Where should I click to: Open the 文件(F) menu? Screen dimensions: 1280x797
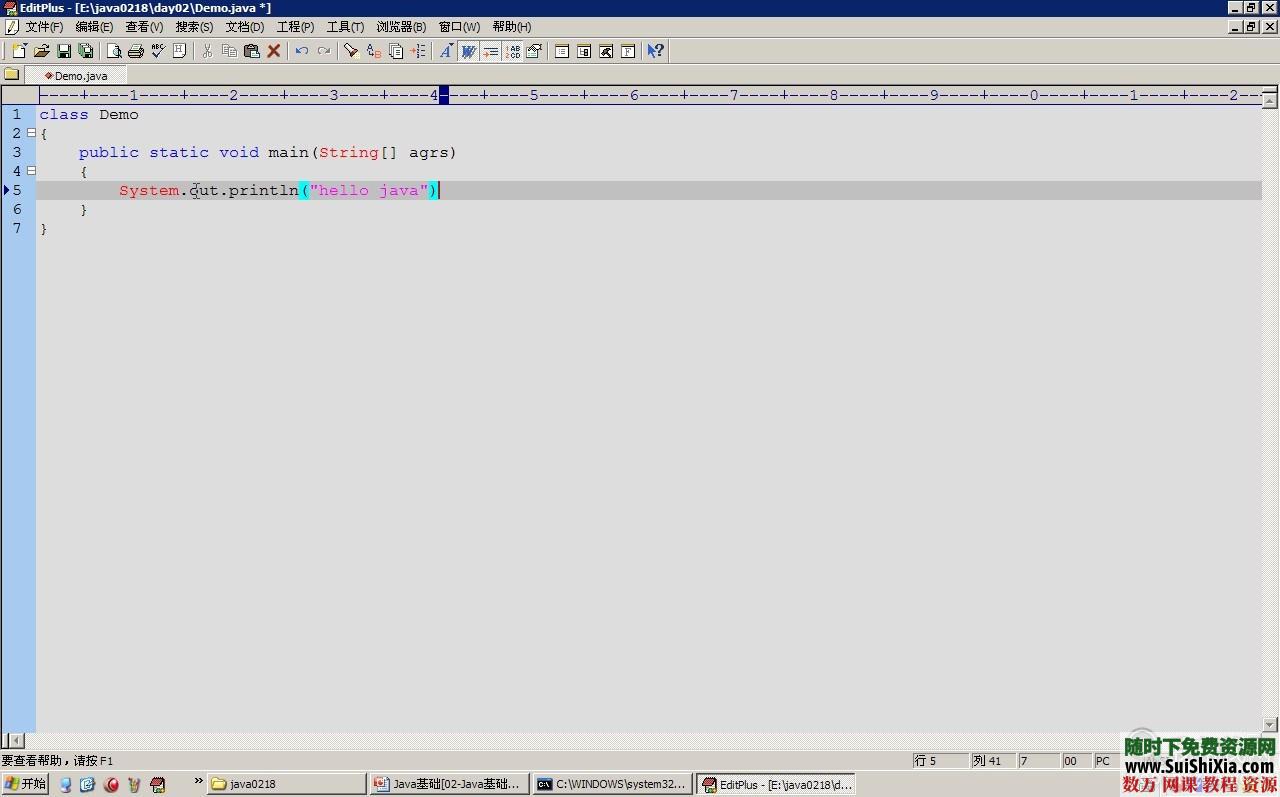click(43, 27)
